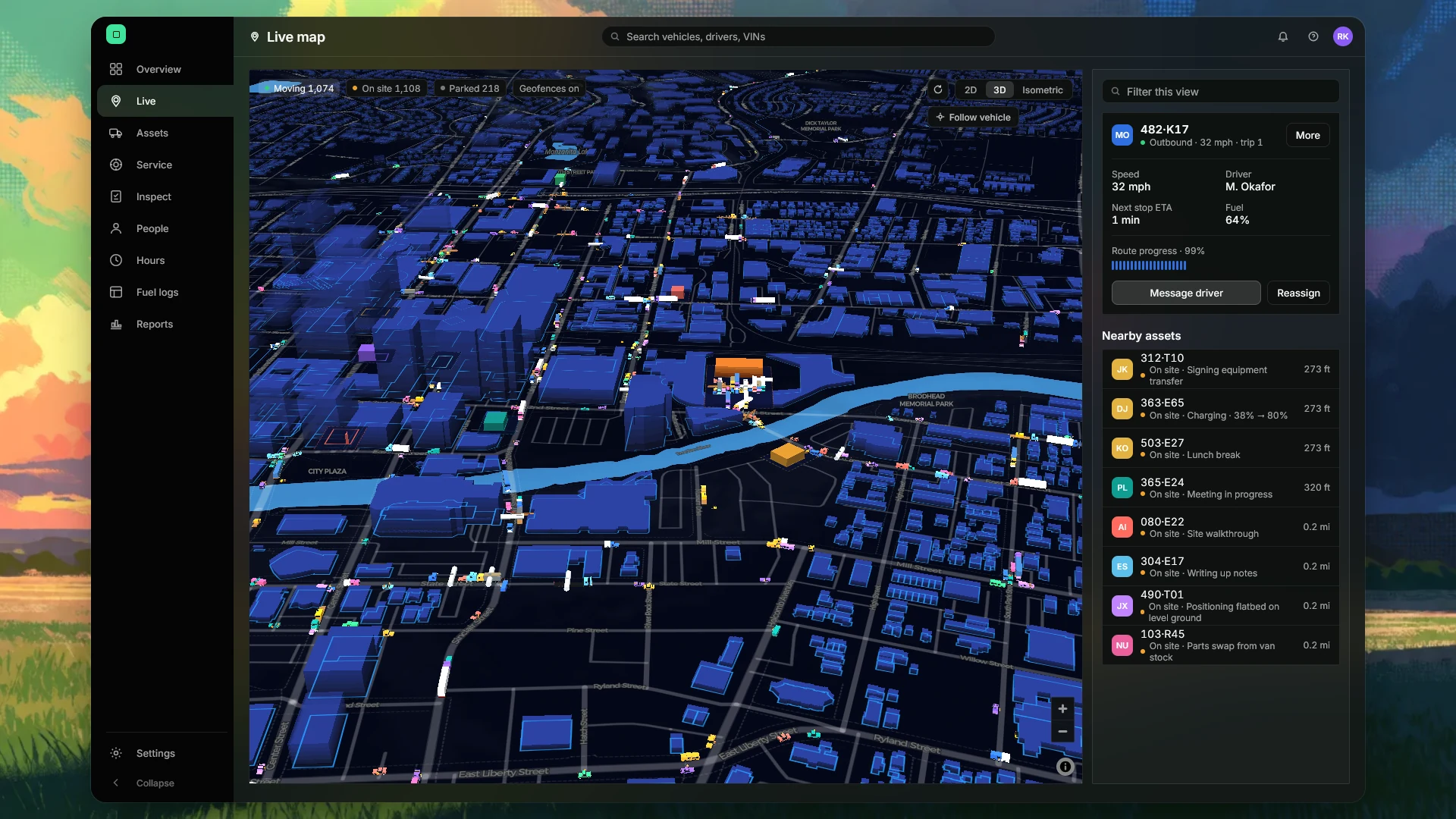Image resolution: width=1456 pixels, height=819 pixels.
Task: Click the Message driver button
Action: [1186, 293]
